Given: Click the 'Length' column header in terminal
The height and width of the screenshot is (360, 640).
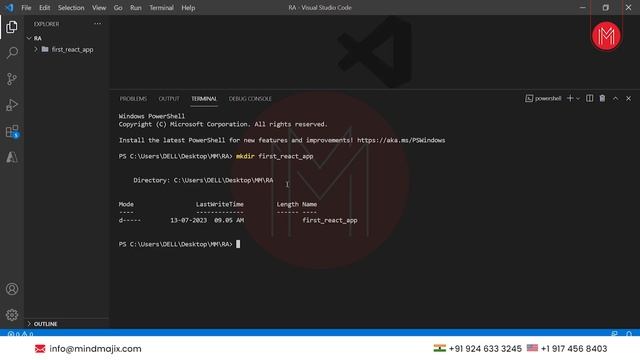Looking at the screenshot, I should click(287, 204).
